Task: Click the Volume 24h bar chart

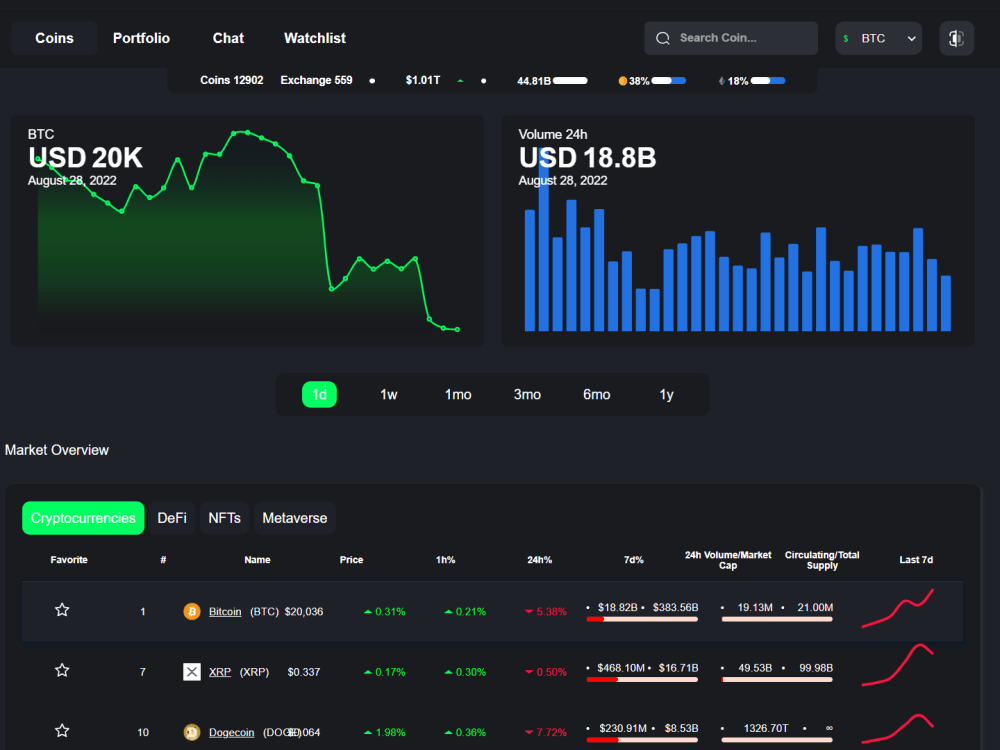Action: click(x=738, y=231)
